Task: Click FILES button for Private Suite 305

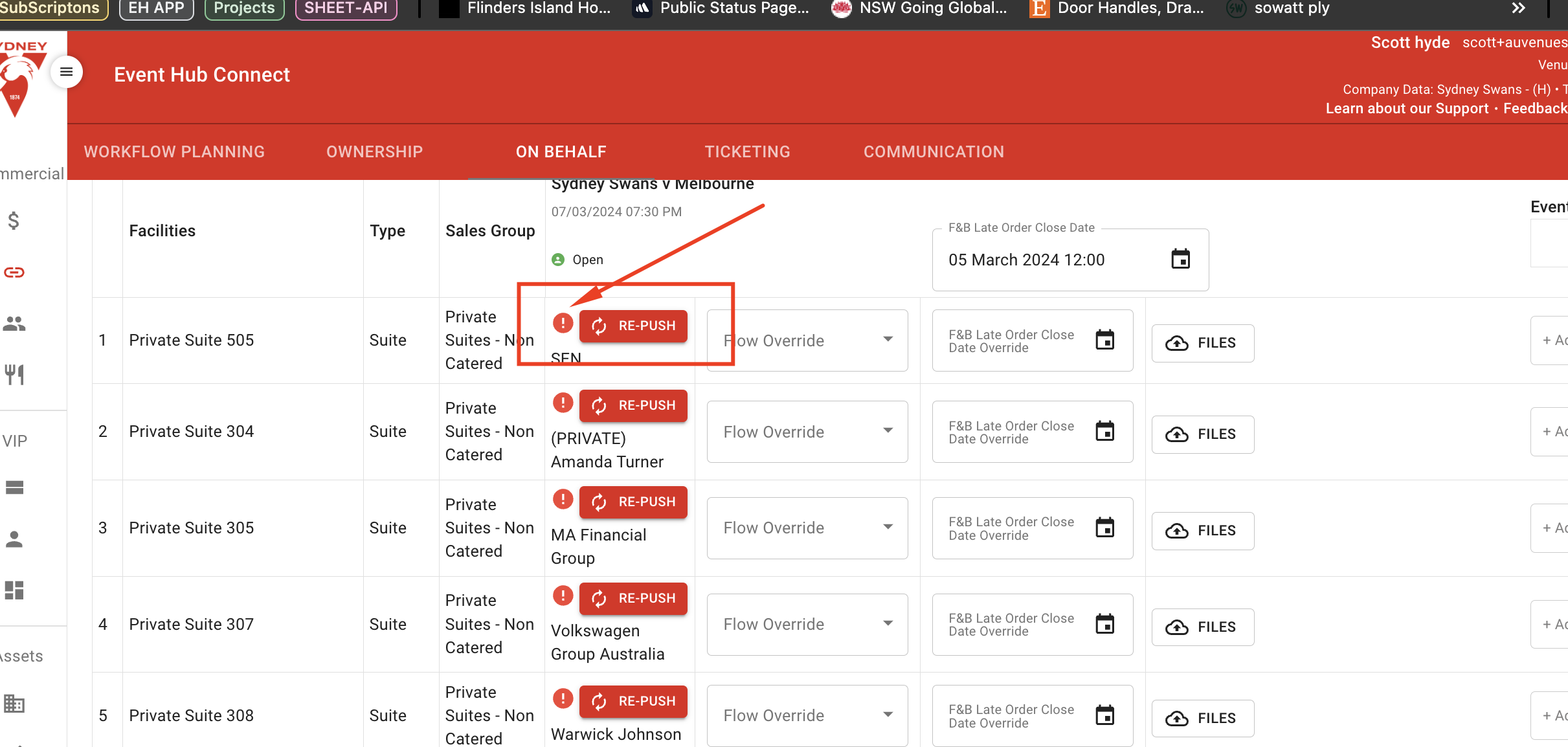Action: click(x=1202, y=531)
